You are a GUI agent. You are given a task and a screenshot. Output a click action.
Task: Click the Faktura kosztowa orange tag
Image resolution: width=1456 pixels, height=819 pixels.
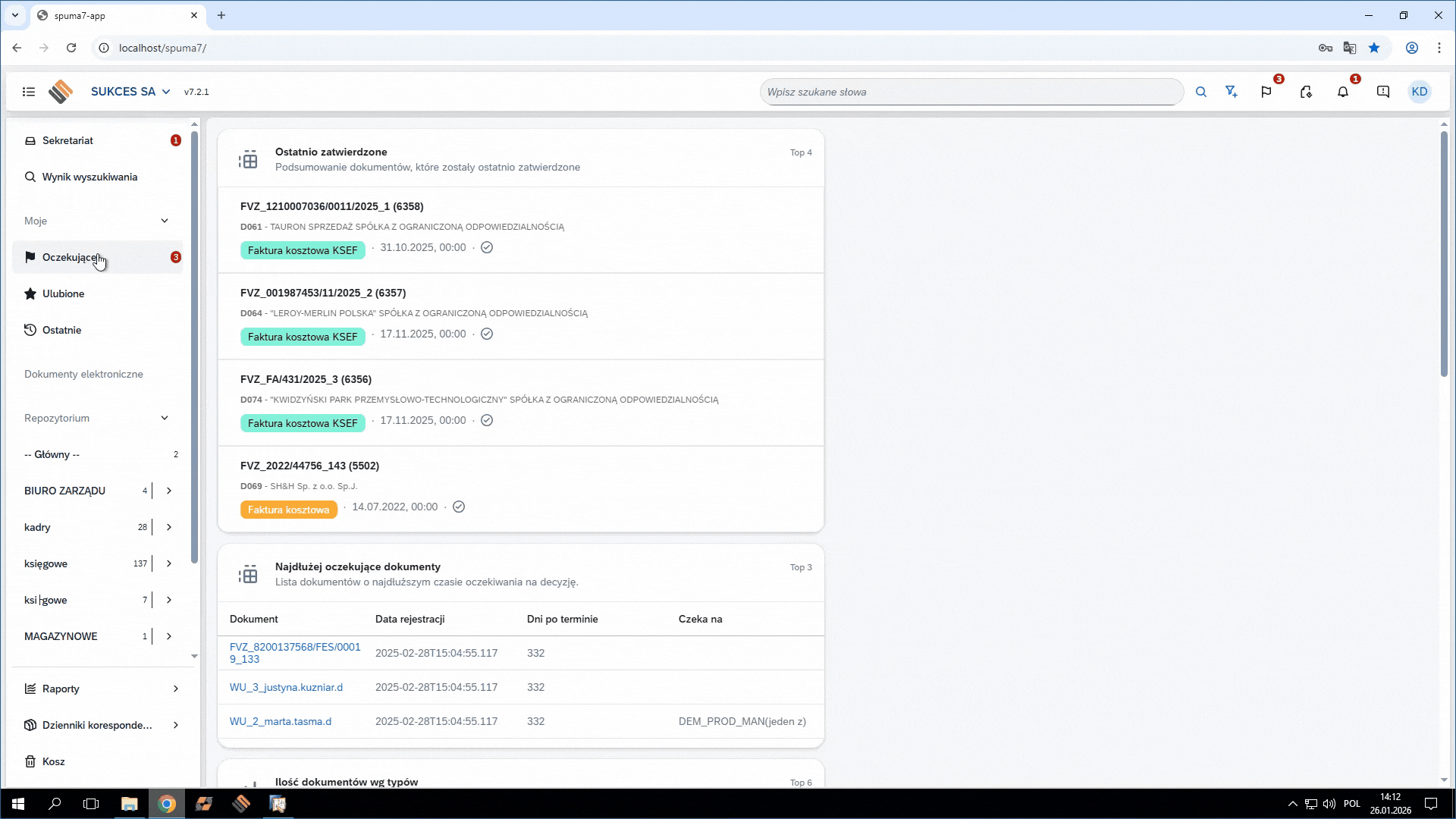tap(288, 510)
